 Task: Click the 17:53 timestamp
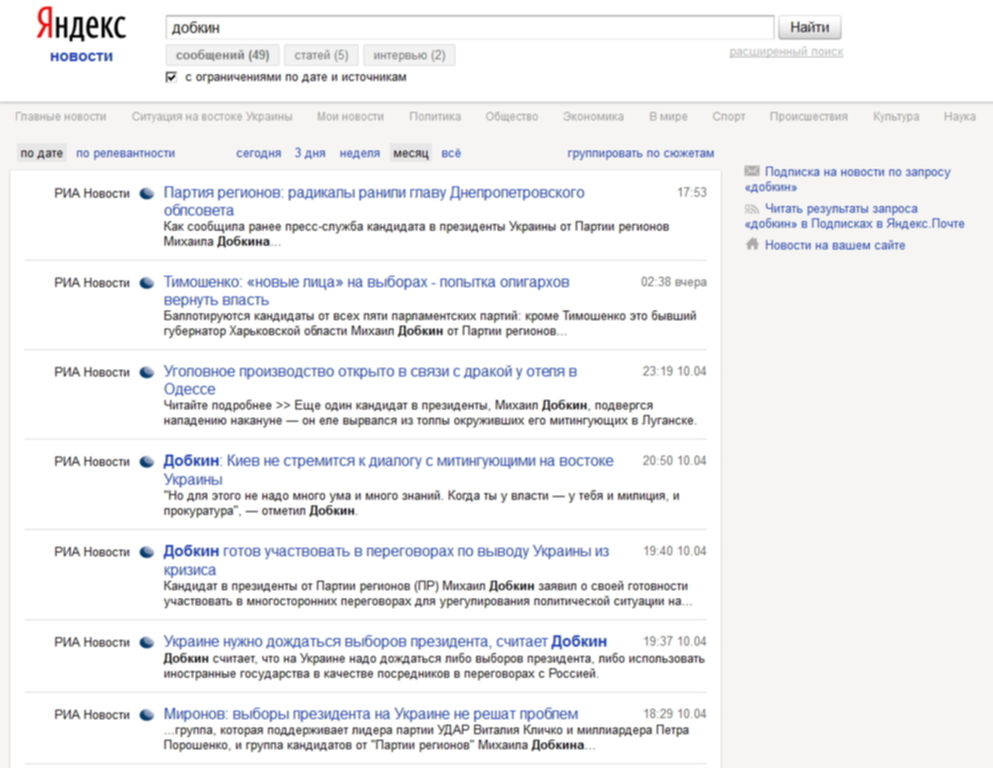[x=692, y=192]
